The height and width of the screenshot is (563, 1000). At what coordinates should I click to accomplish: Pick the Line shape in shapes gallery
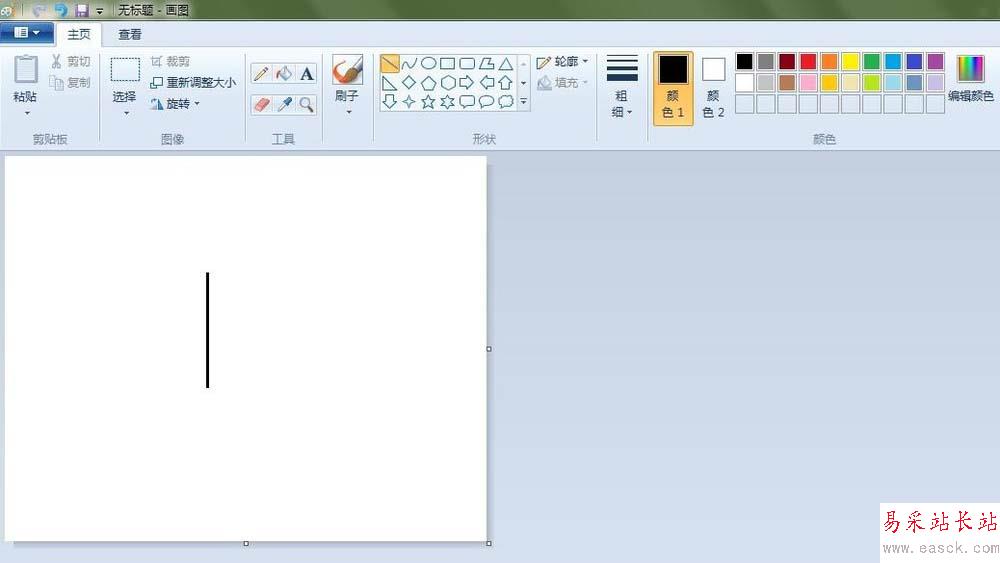[x=390, y=63]
